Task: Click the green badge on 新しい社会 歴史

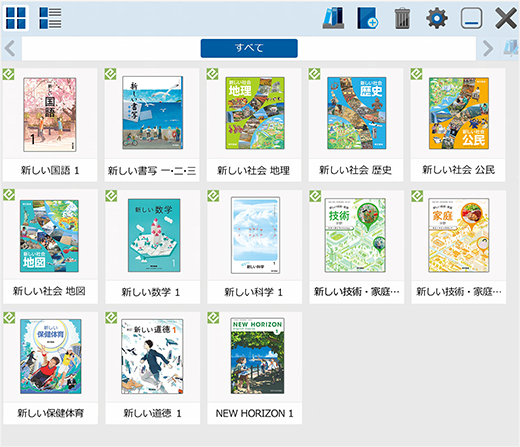Action: (314, 74)
